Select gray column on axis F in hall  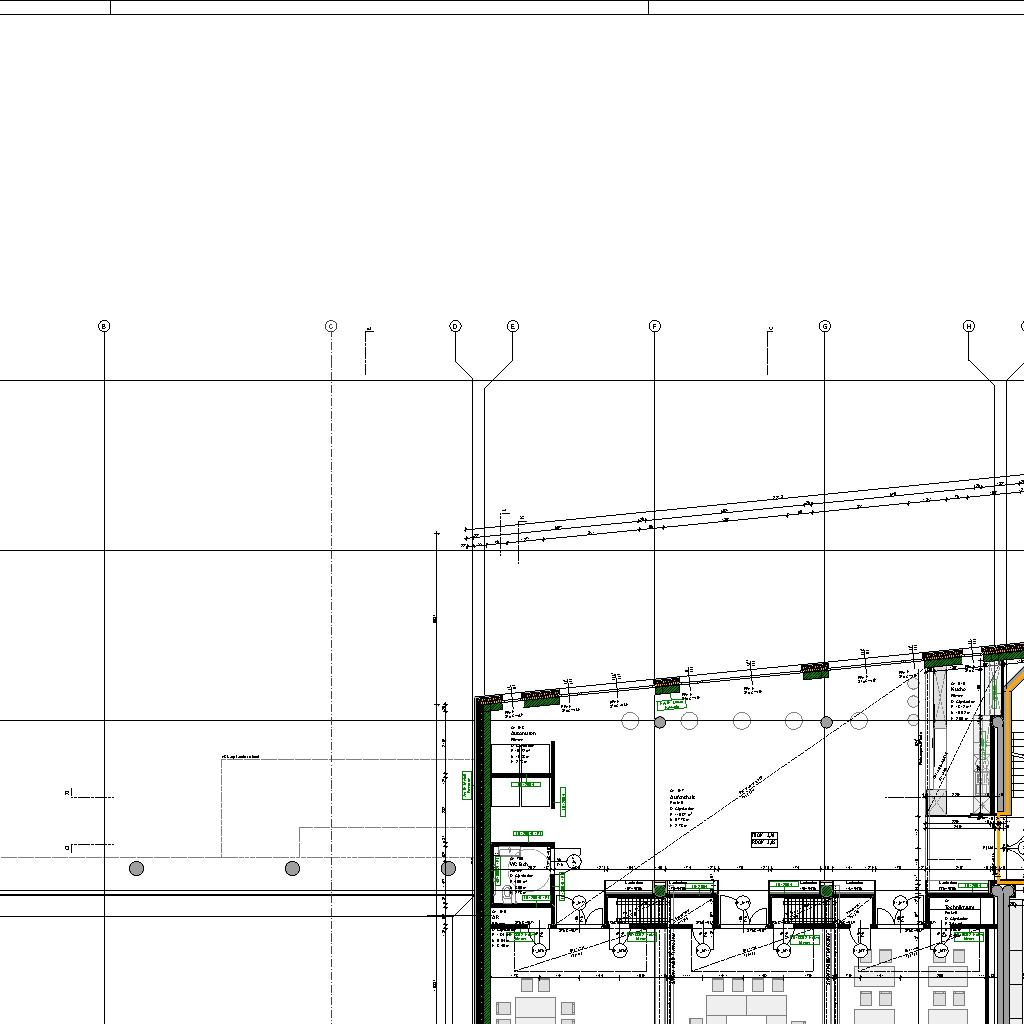[x=660, y=722]
